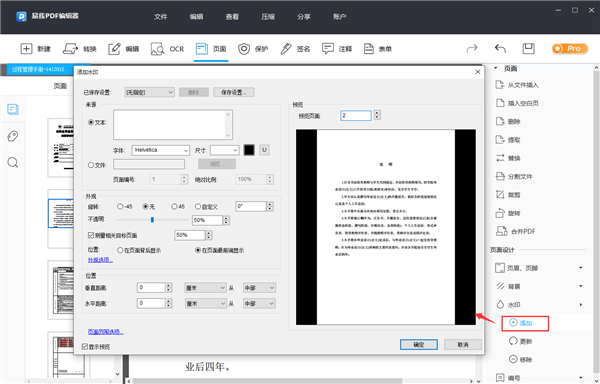This screenshot has height=384, width=600.
Task: Click the redo arrow icon
Action: pyautogui.click(x=472, y=48)
